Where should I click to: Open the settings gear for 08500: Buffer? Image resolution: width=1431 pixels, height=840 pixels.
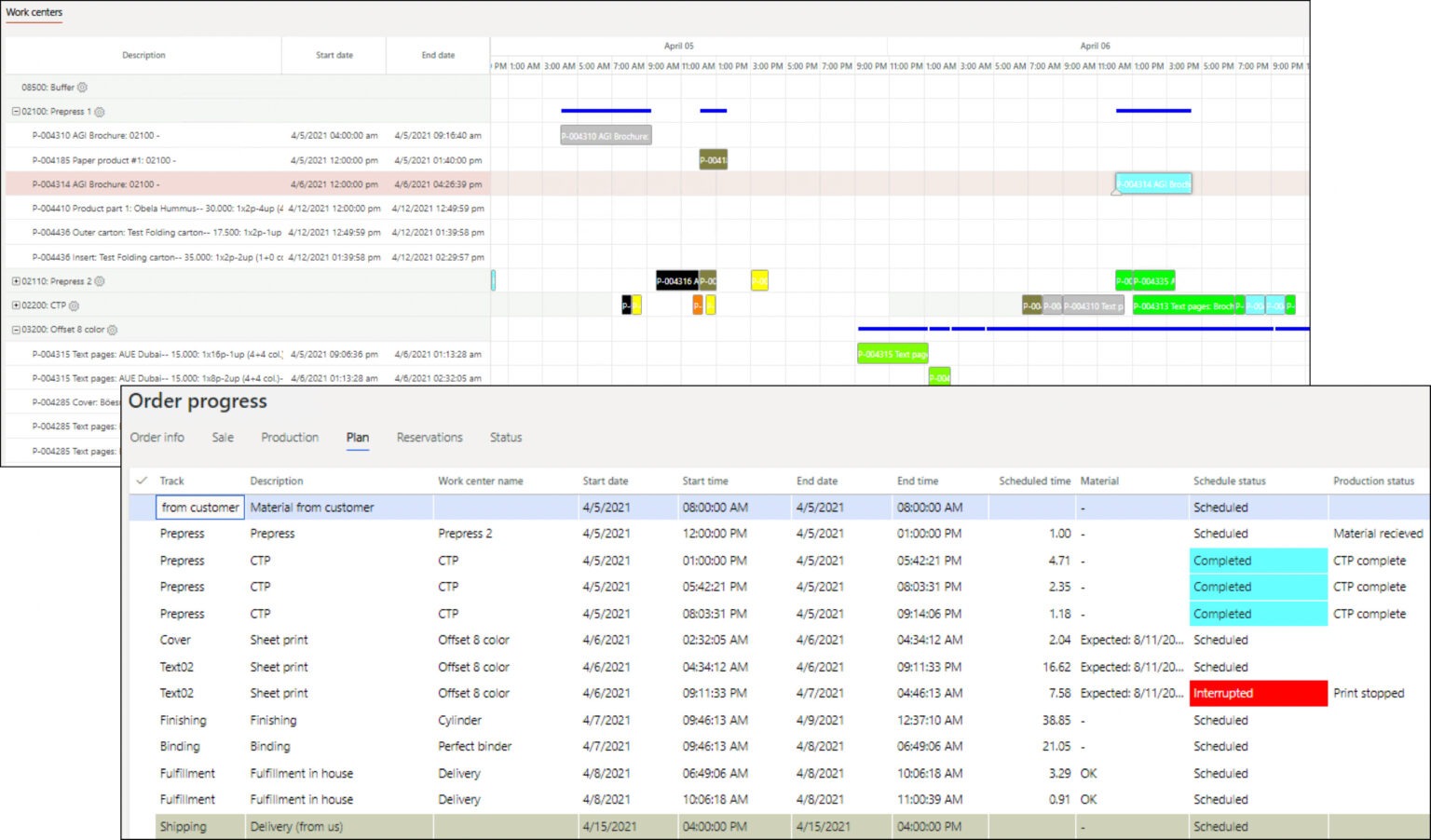pos(82,87)
